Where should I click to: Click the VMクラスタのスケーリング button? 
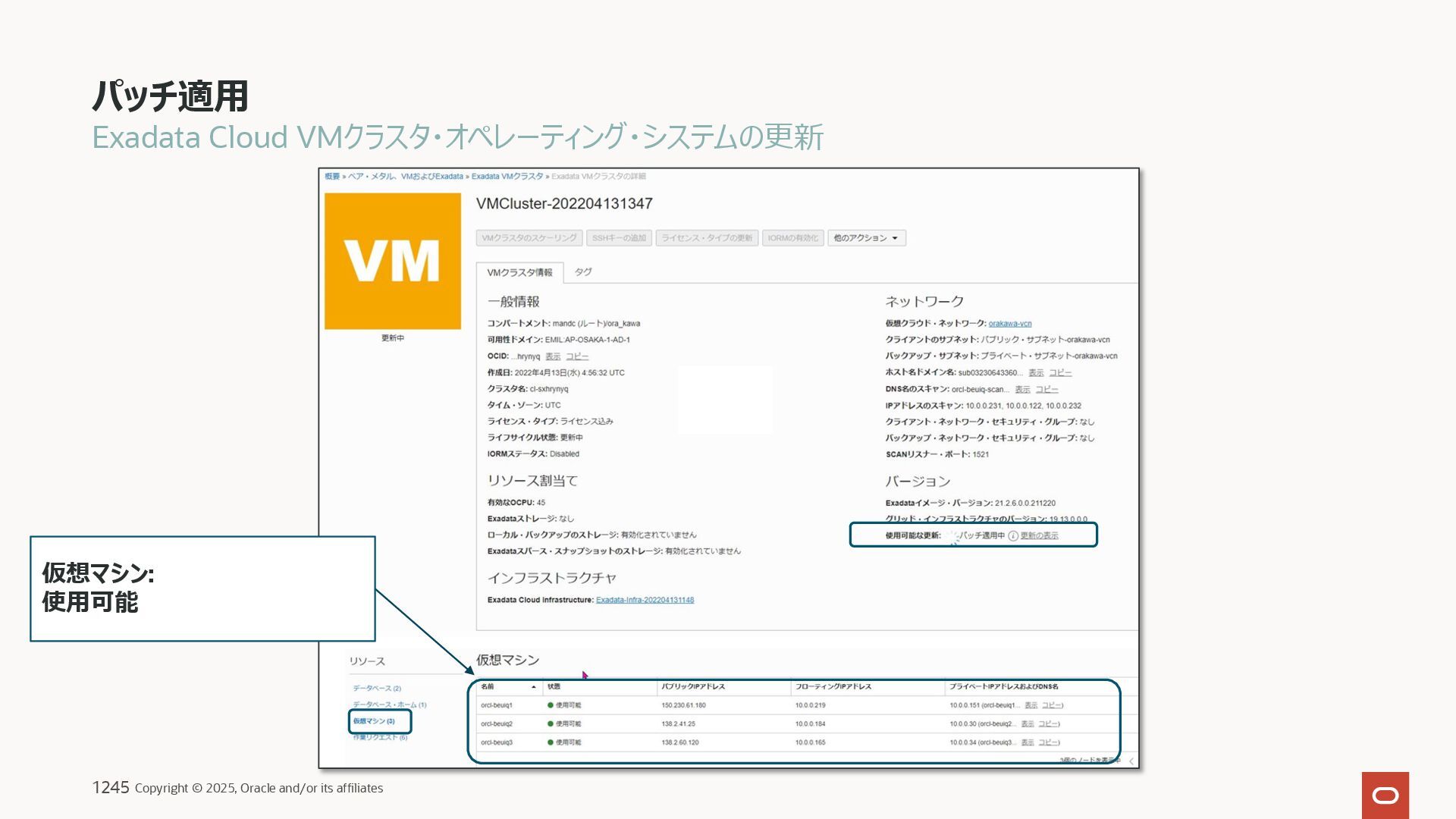click(x=529, y=238)
